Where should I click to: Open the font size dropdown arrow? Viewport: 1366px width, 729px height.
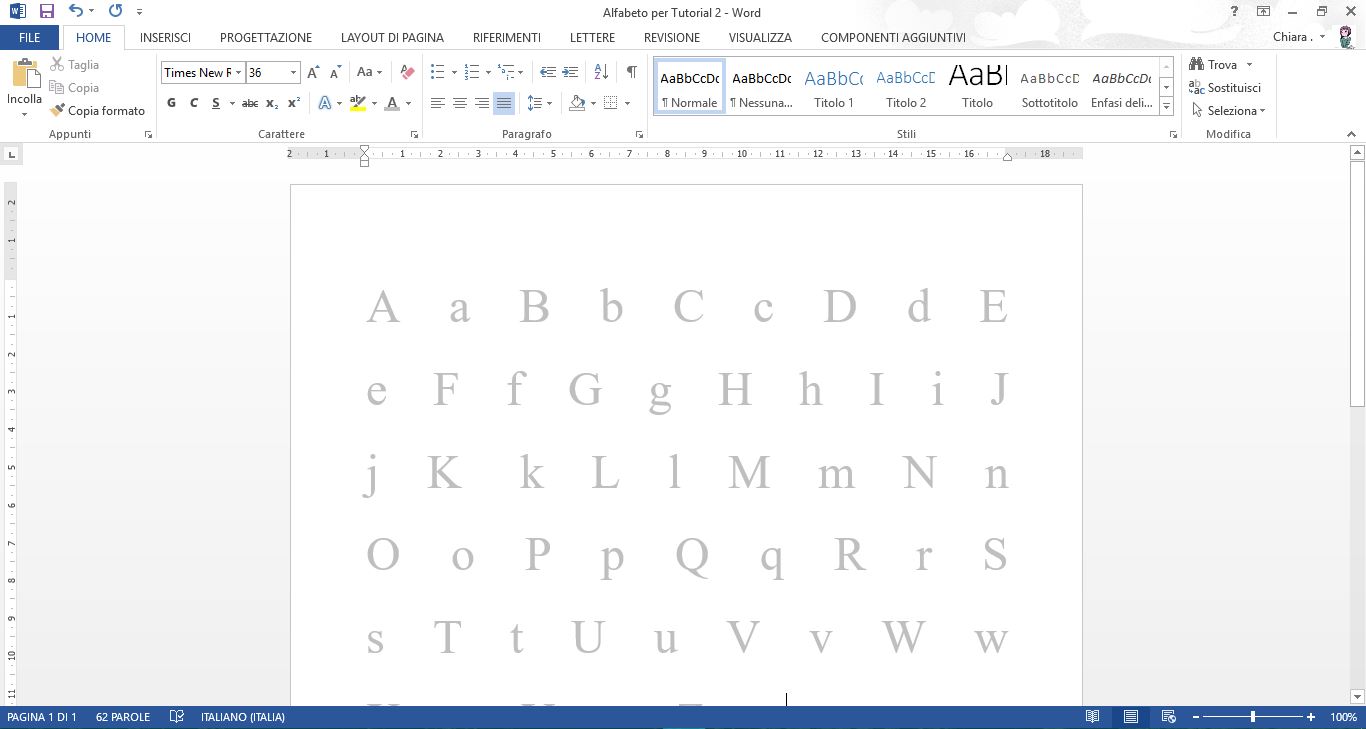[293, 72]
